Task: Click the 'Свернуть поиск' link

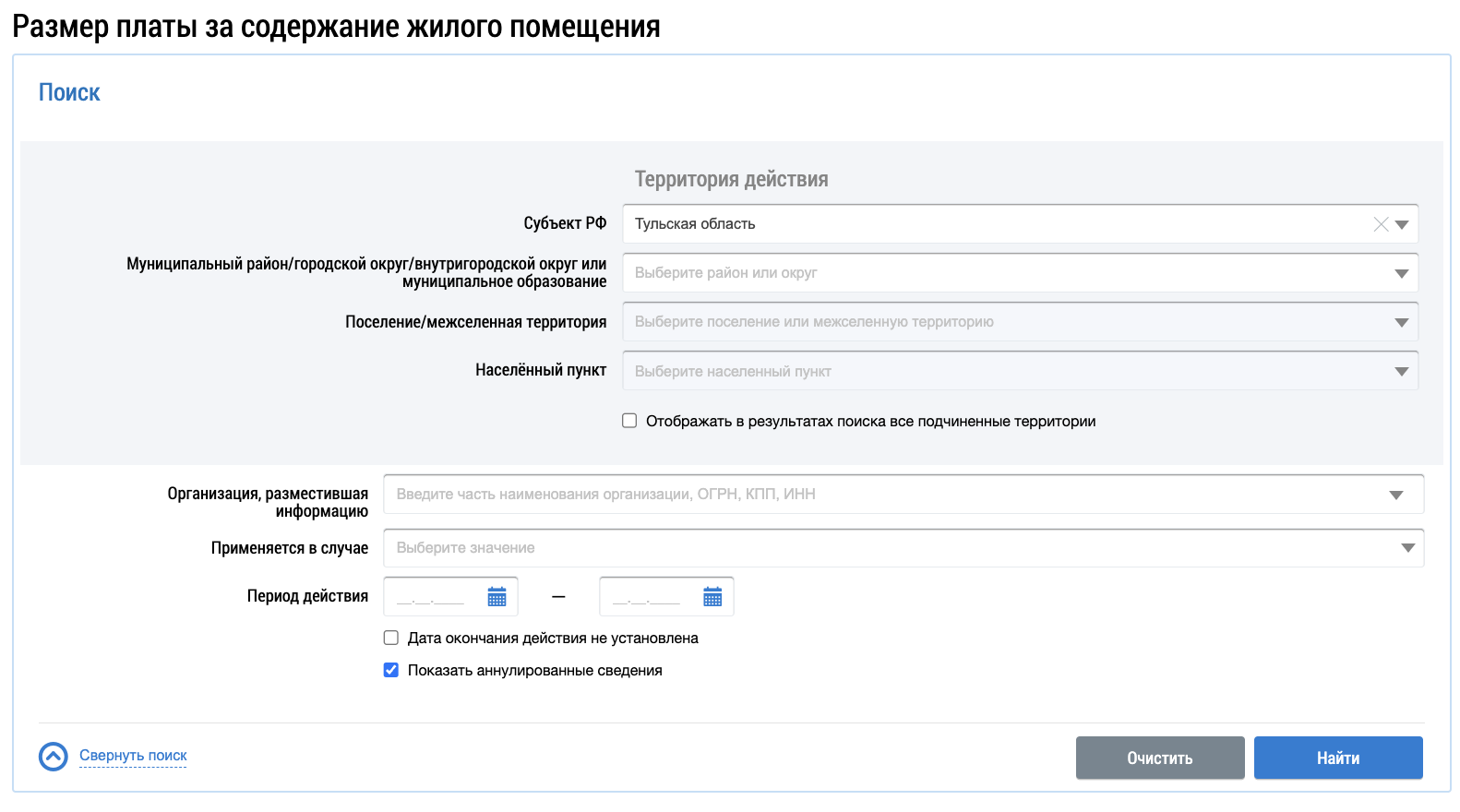Action: click(x=133, y=756)
